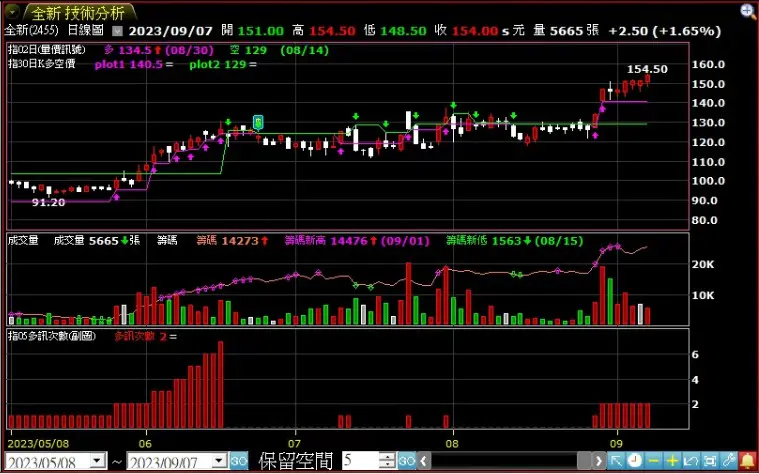
Task: Click the 籌碼新高 14476 (09/01) readout
Action: 357,241
